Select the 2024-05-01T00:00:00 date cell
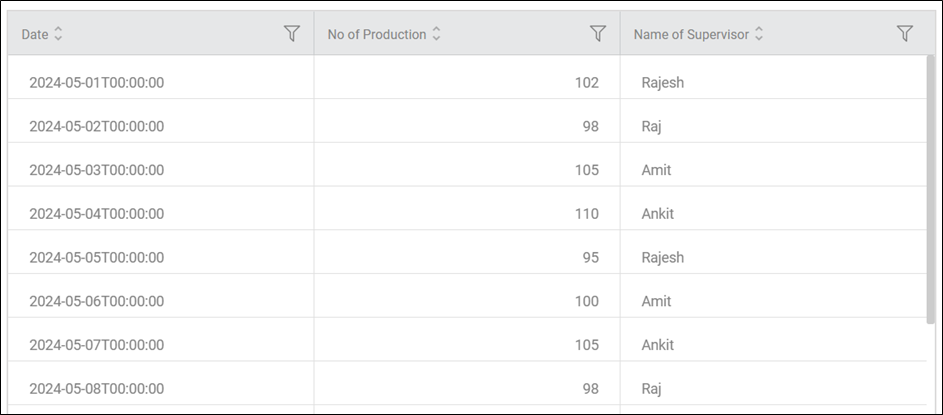This screenshot has width=943, height=415. pyautogui.click(x=161, y=82)
